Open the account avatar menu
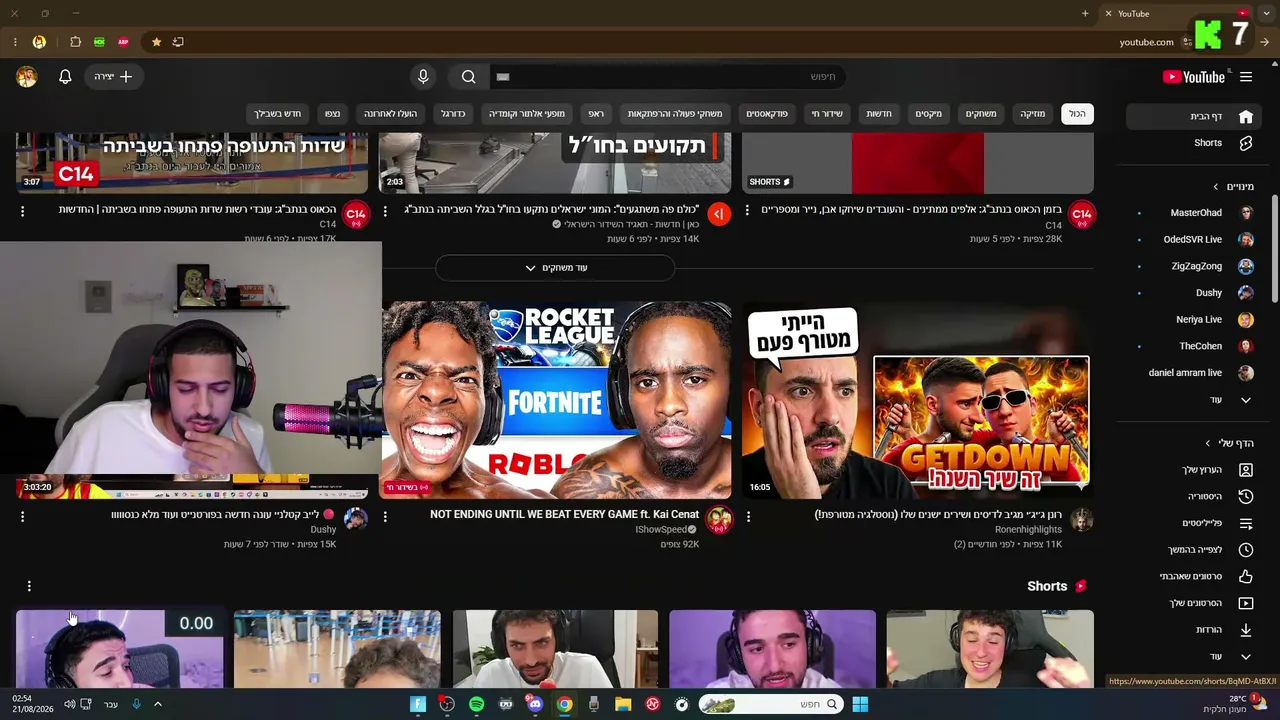 (x=27, y=77)
